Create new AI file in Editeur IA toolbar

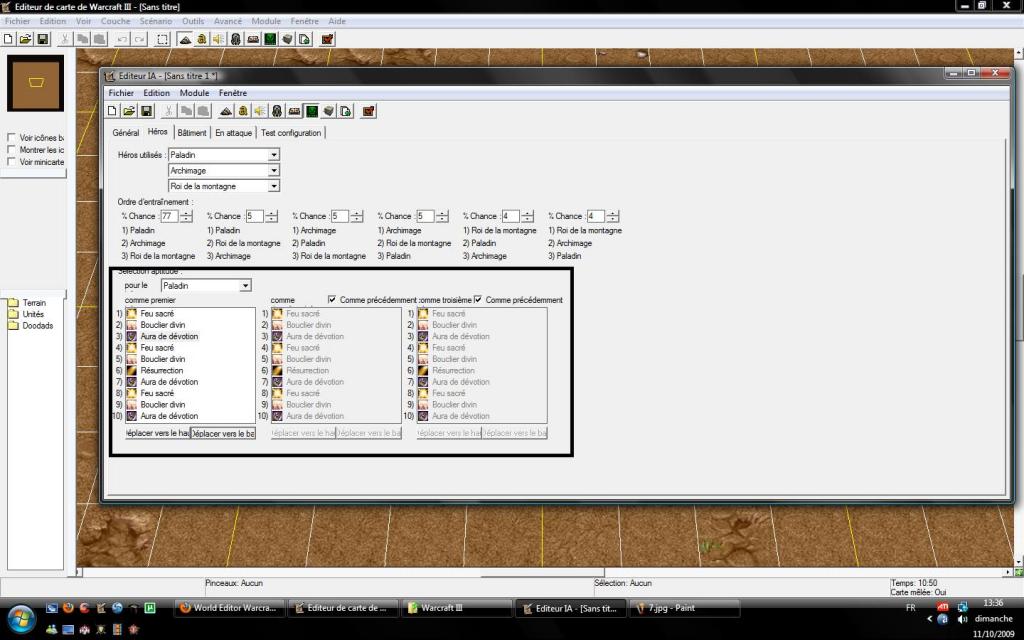112,111
